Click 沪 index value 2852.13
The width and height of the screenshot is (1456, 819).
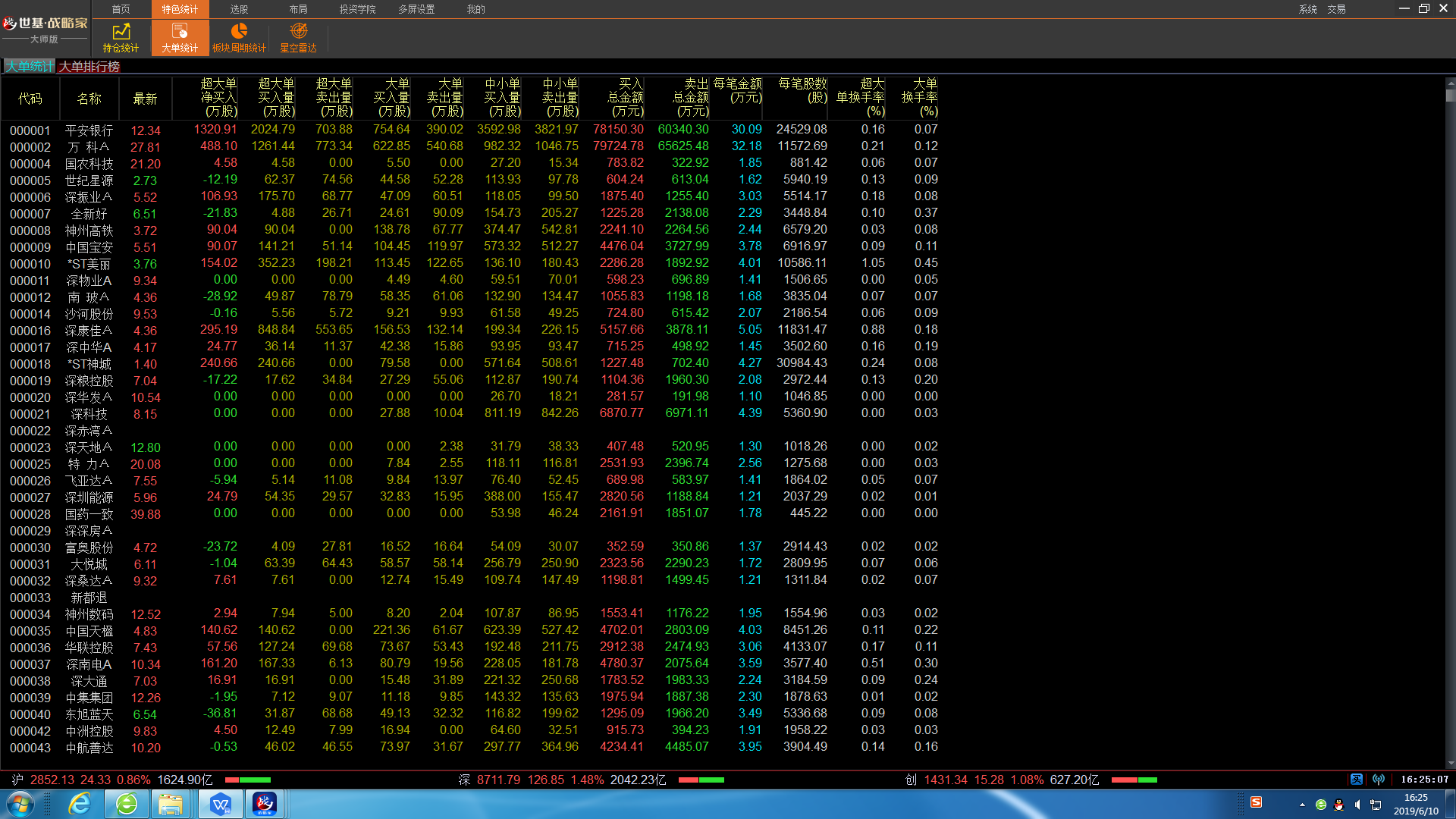pyautogui.click(x=52, y=780)
